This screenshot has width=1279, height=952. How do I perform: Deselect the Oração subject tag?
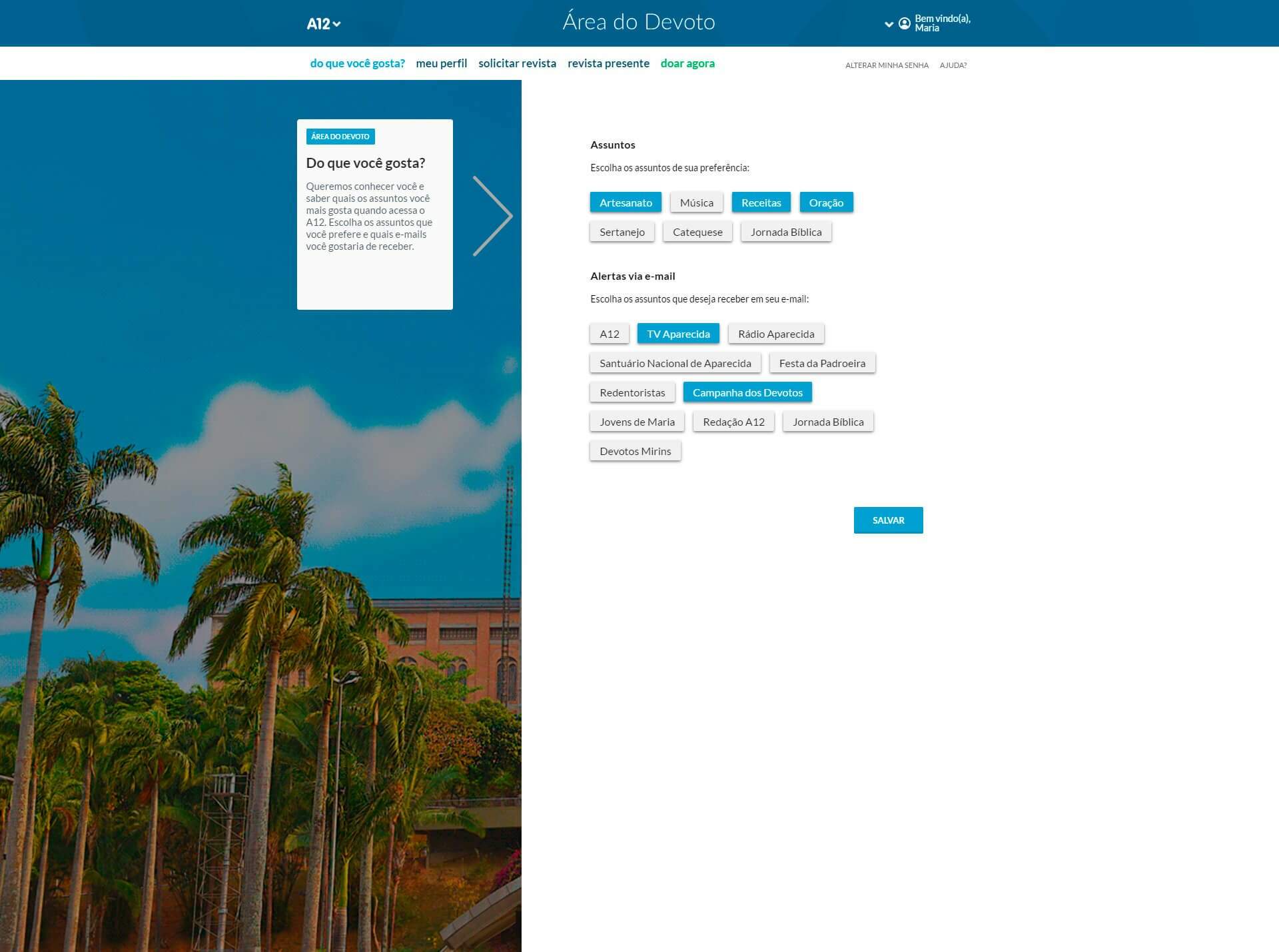coord(825,203)
